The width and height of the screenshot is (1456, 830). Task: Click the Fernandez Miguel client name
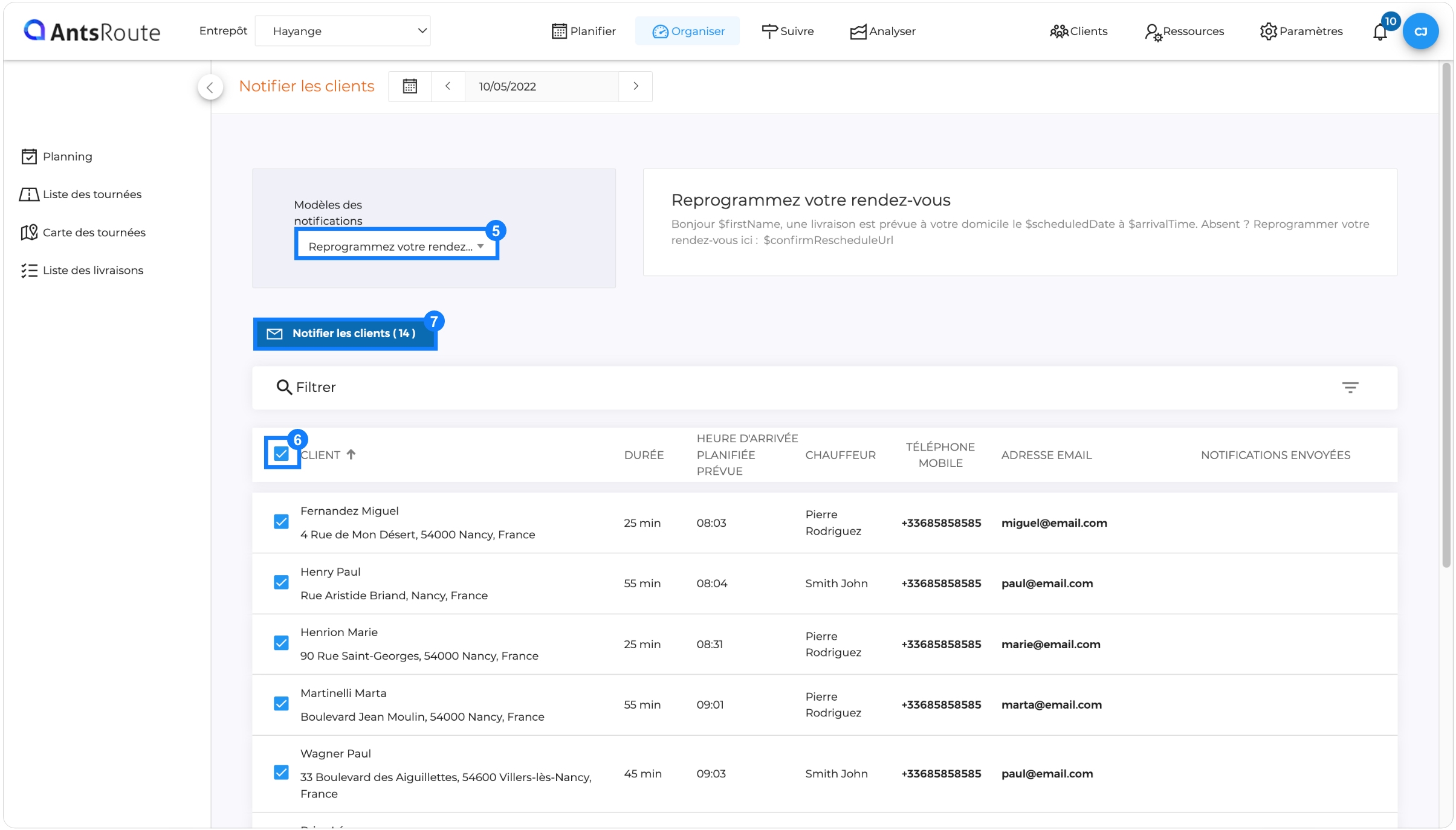click(349, 511)
